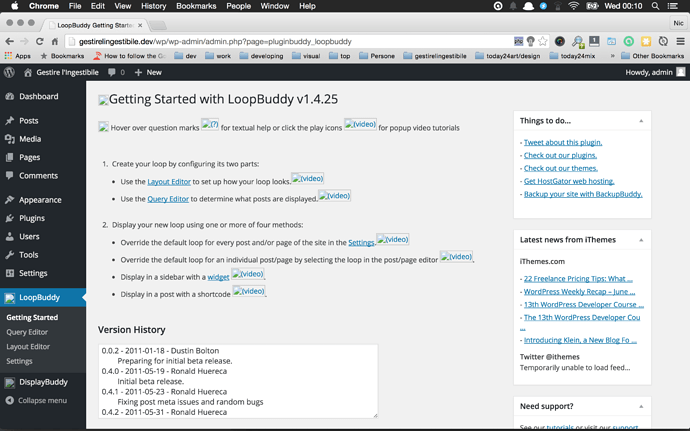
Task: Click the New content button in admin bar
Action: pyautogui.click(x=148, y=72)
